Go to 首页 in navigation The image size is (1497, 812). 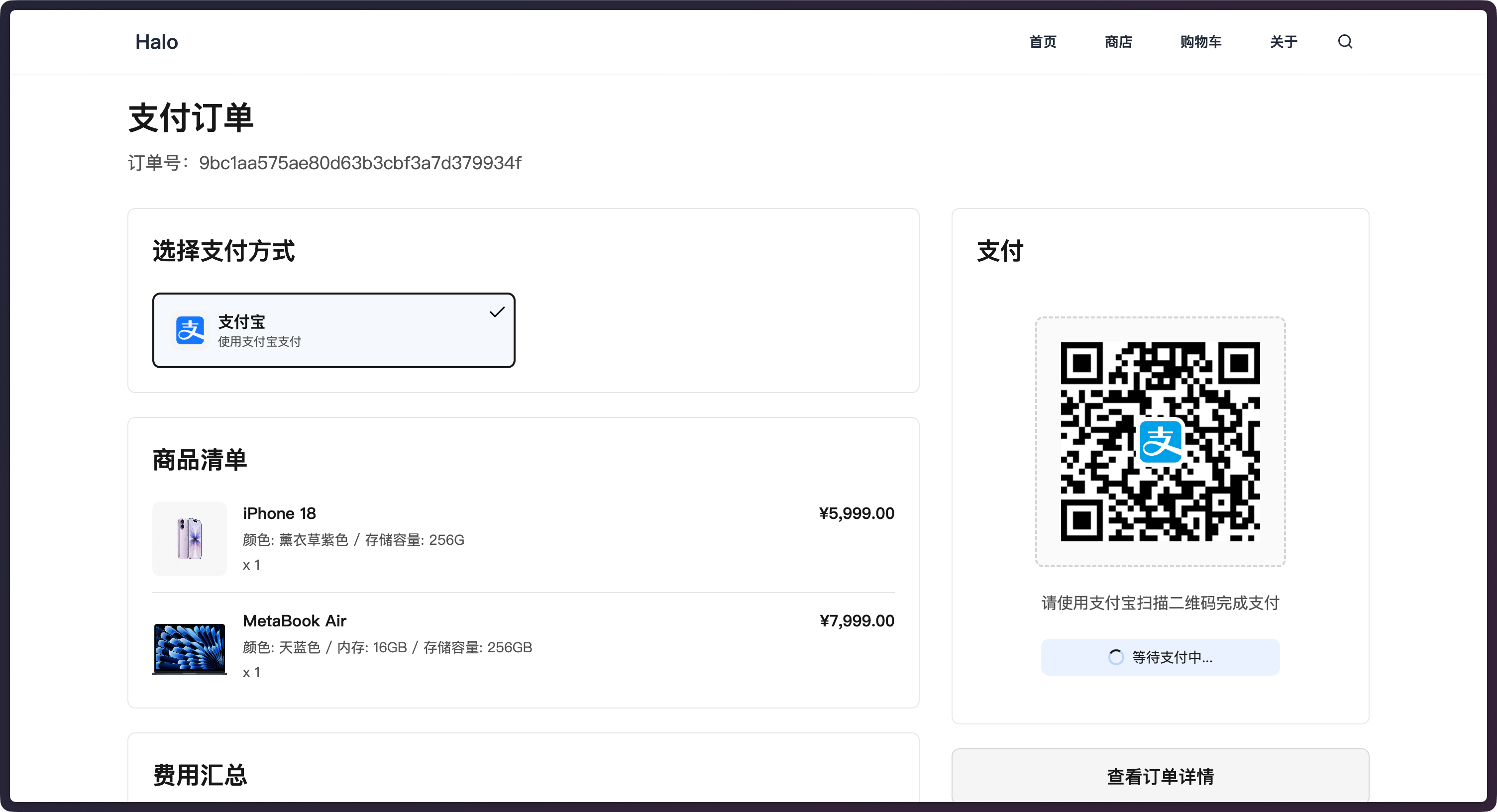point(1043,42)
